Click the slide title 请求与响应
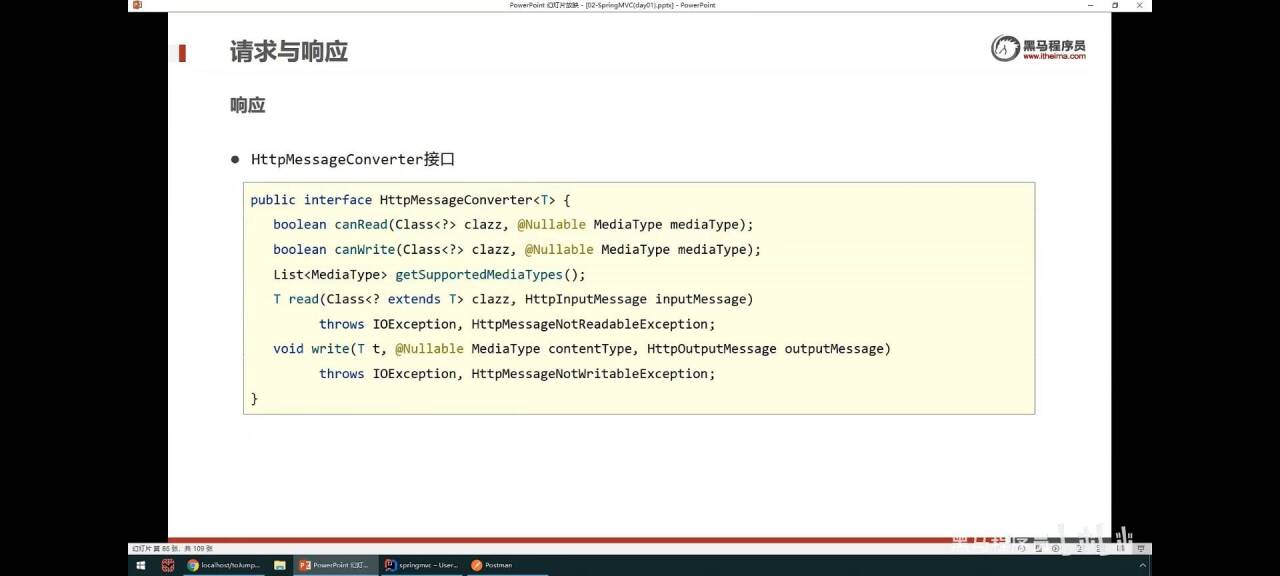Screen dimensions: 1280x576 pos(289,52)
